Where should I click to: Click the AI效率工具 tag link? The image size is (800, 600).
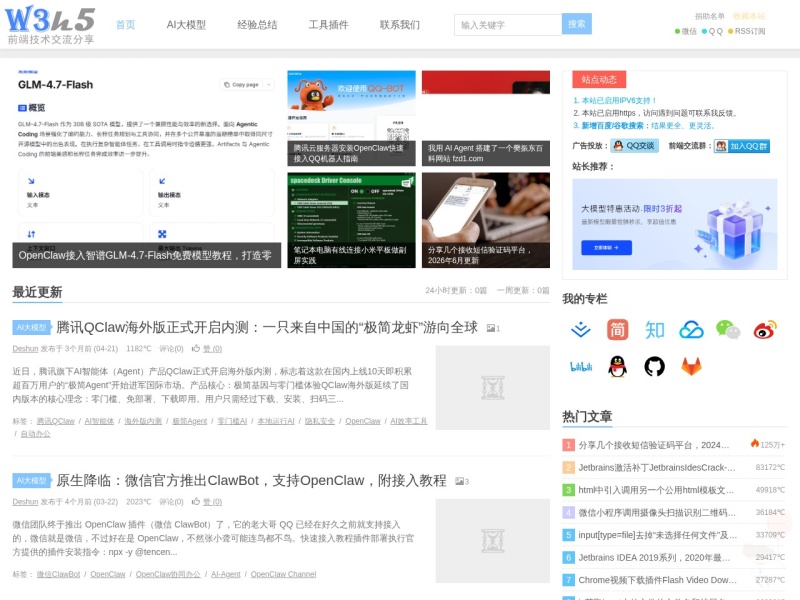(409, 421)
